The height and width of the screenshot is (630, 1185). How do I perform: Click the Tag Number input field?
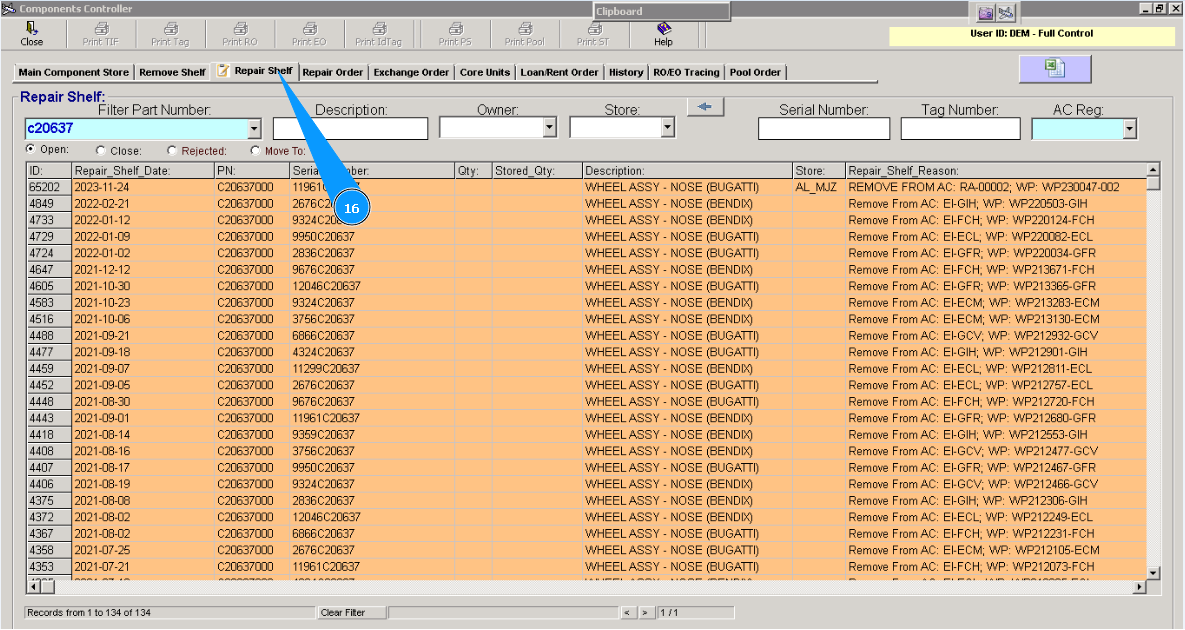(x=961, y=128)
